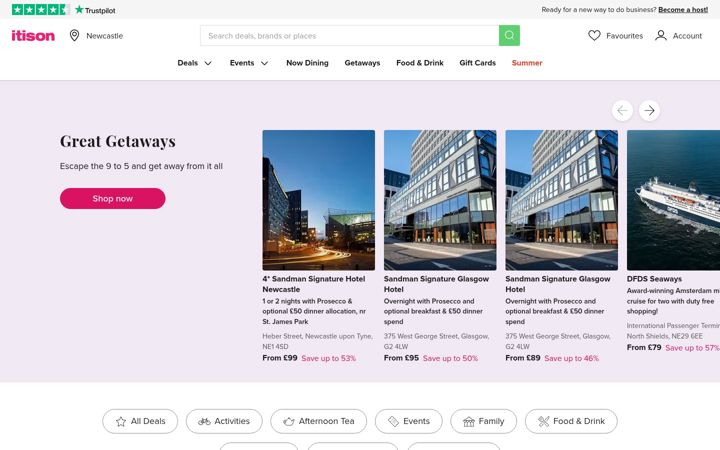Open the Sandman Glasgow photo priced From £95
Screen dimensions: 720x450
(x=440, y=200)
